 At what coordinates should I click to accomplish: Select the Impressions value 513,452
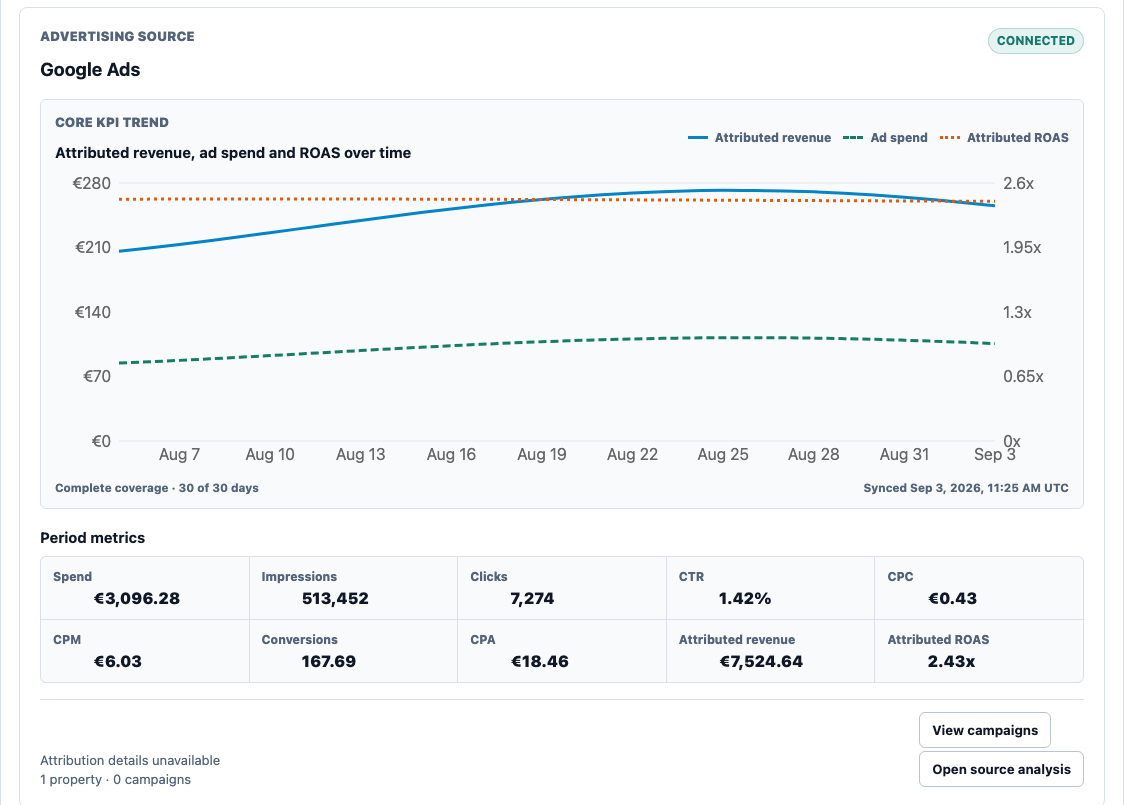(335, 599)
